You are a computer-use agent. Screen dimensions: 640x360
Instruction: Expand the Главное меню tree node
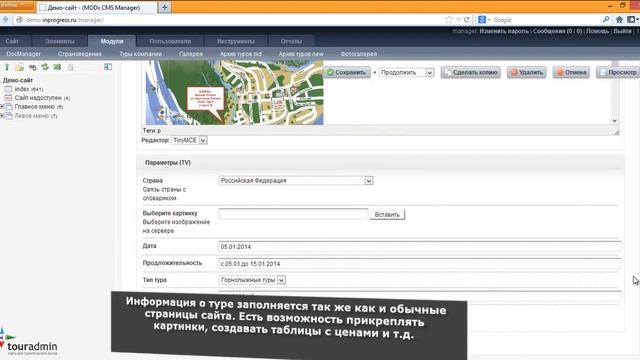(x=2, y=107)
